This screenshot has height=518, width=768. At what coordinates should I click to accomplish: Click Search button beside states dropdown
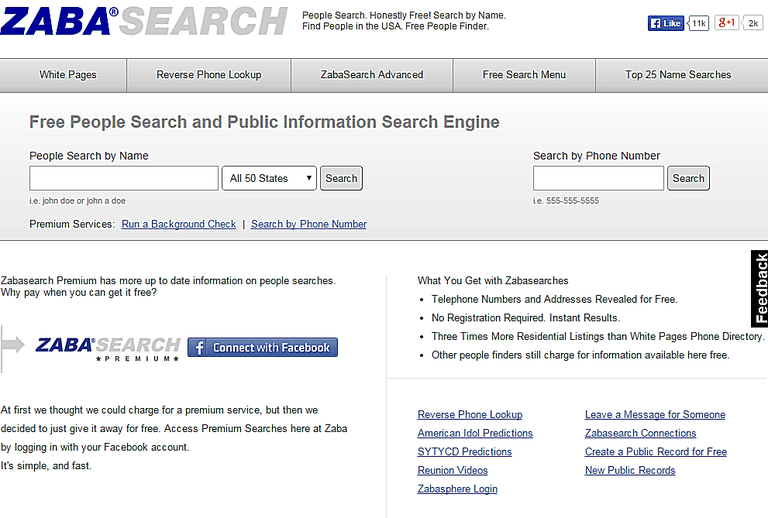[x=341, y=178]
